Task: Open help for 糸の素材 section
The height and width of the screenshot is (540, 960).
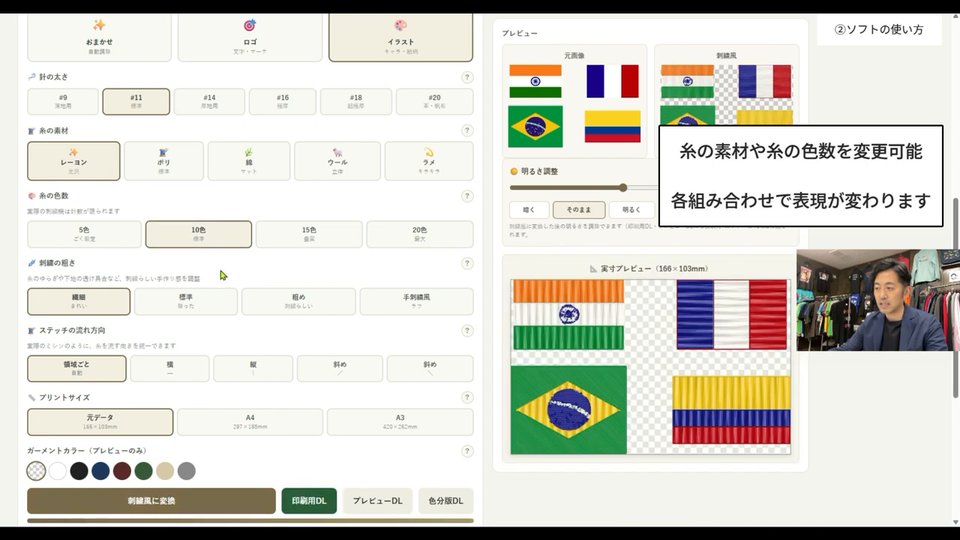Action: point(467,130)
